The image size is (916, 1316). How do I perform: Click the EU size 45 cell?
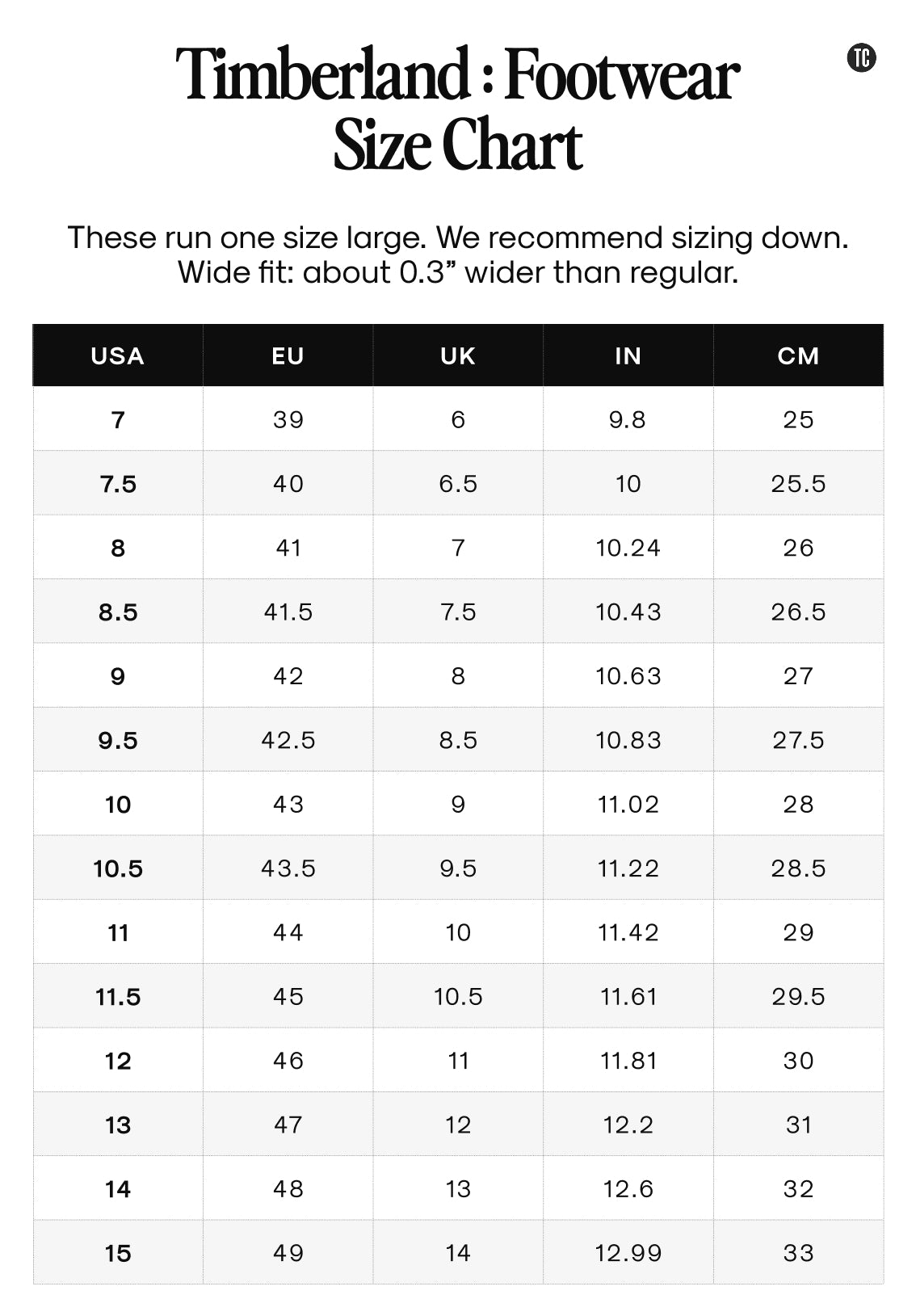click(x=288, y=997)
